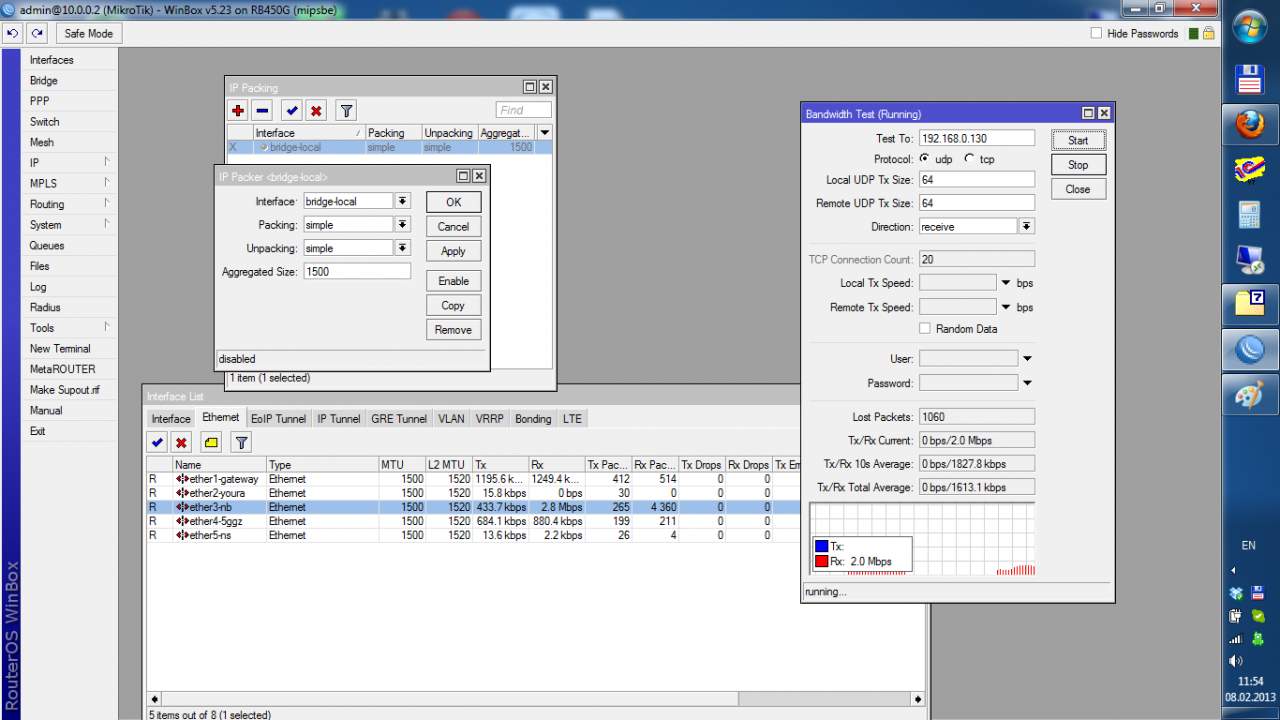Click blue checkmark enable icon in Interface List

(157, 442)
